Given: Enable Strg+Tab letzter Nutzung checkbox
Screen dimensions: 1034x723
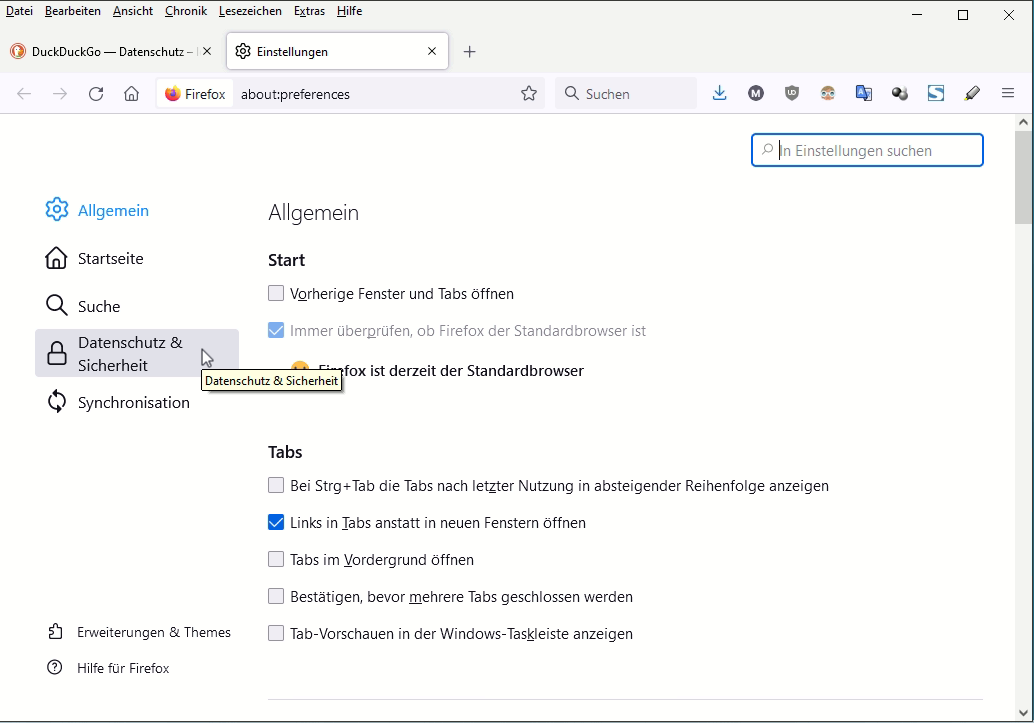Looking at the screenshot, I should click(276, 486).
